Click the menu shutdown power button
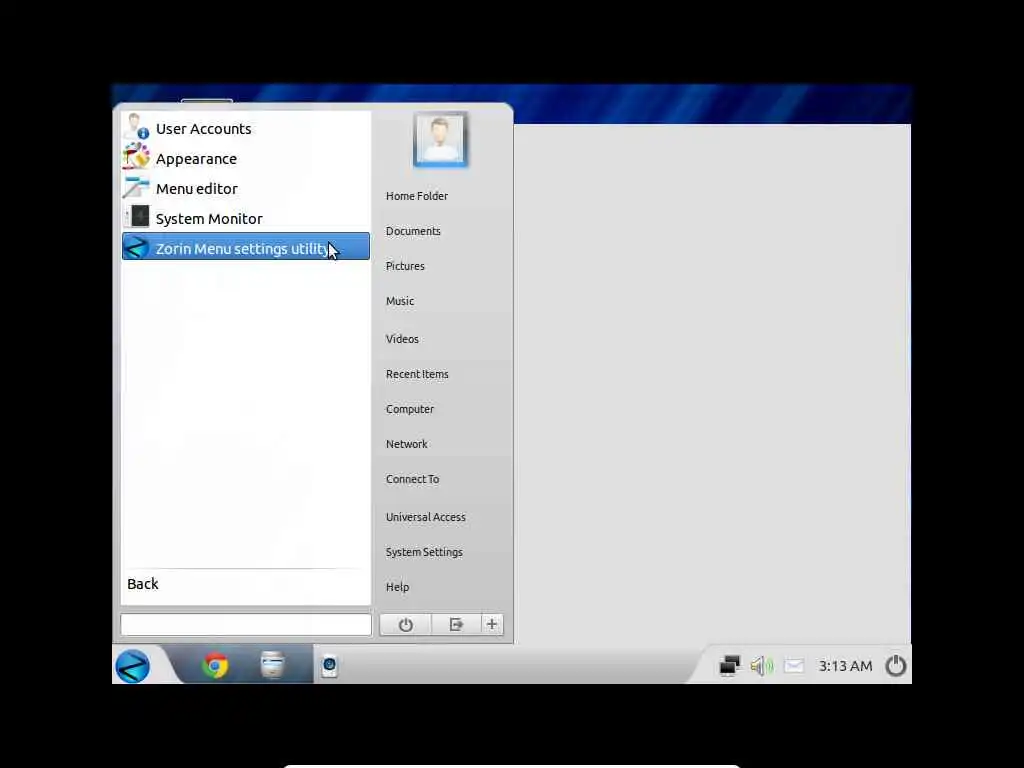The image size is (1024, 768). click(406, 625)
